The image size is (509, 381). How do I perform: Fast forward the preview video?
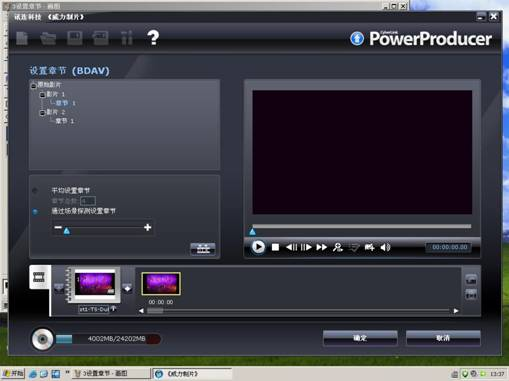322,247
